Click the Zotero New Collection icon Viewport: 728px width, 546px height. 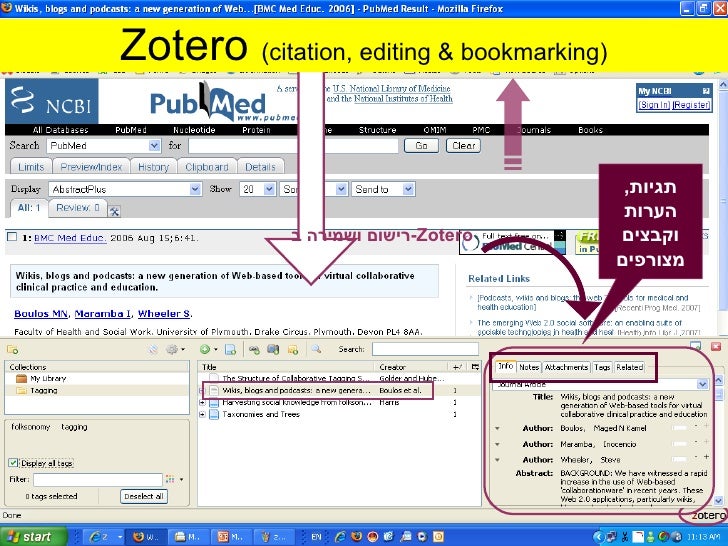(x=13, y=350)
